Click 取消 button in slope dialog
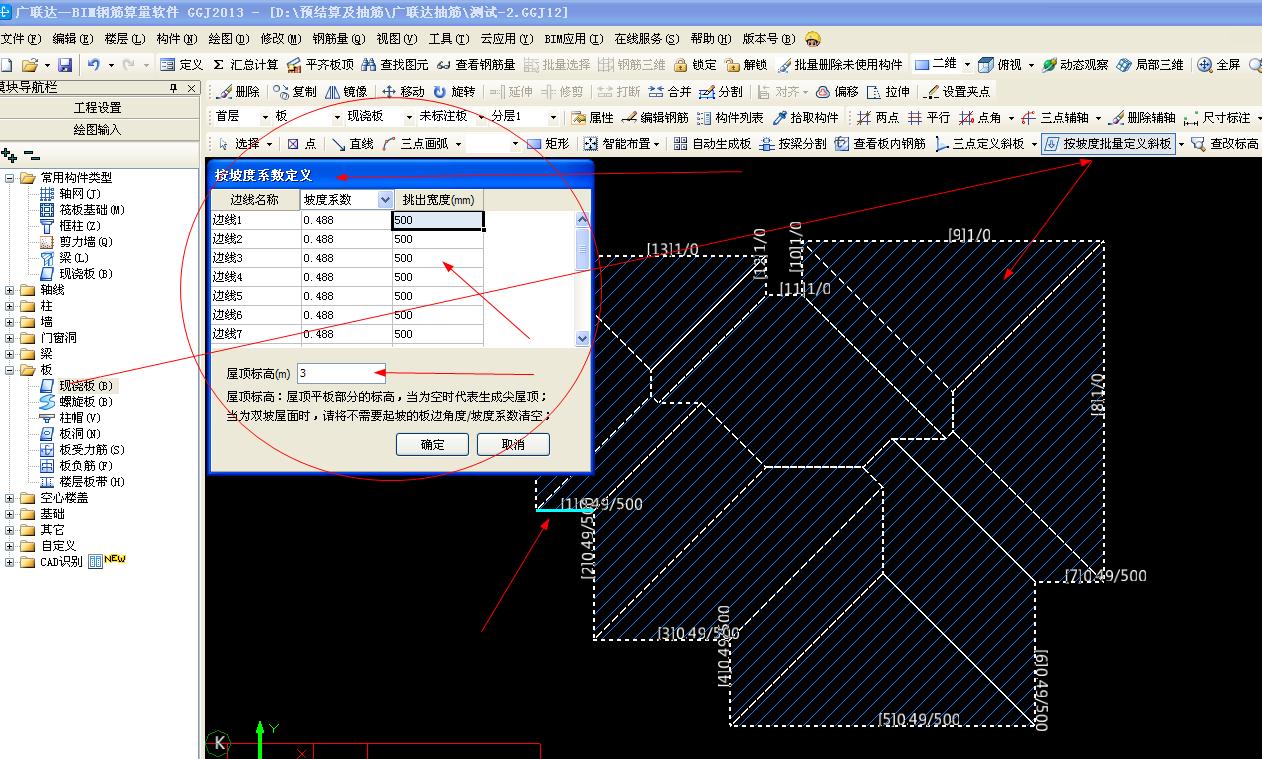The height and width of the screenshot is (759, 1262). pyautogui.click(x=513, y=445)
